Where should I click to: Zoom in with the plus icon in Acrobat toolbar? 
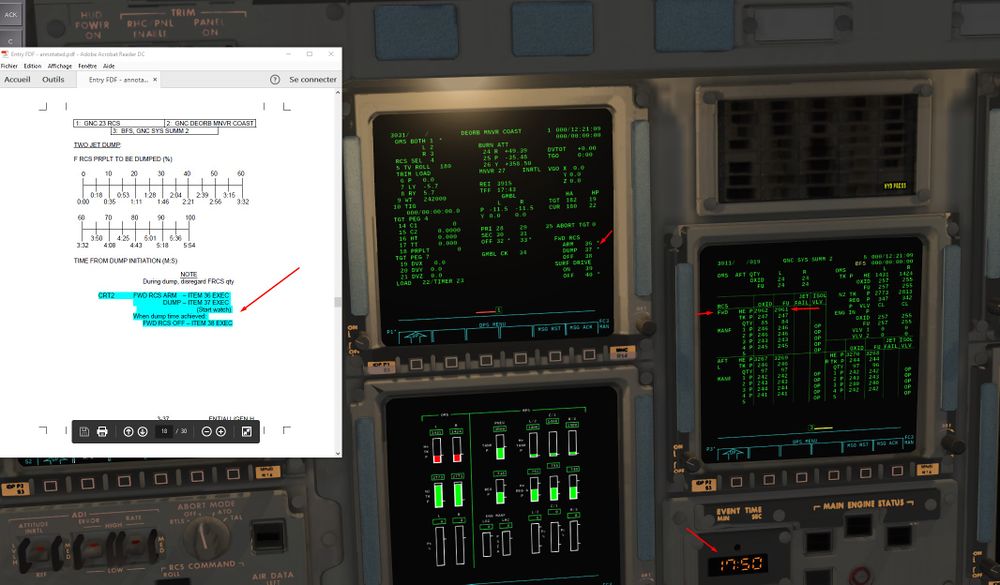pos(221,432)
